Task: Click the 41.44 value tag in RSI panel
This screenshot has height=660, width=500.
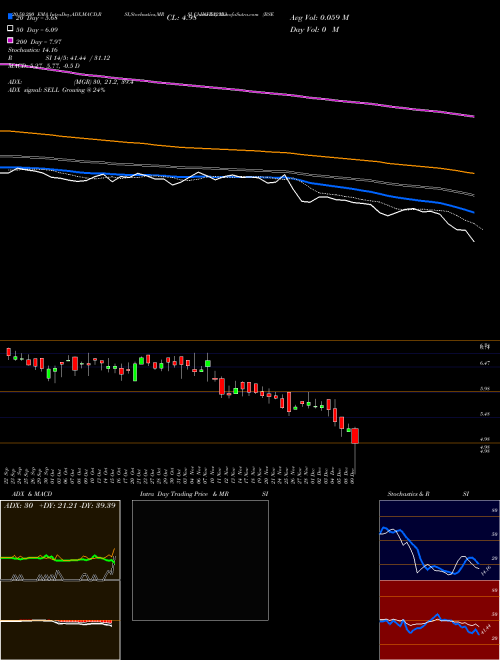Action: click(486, 630)
